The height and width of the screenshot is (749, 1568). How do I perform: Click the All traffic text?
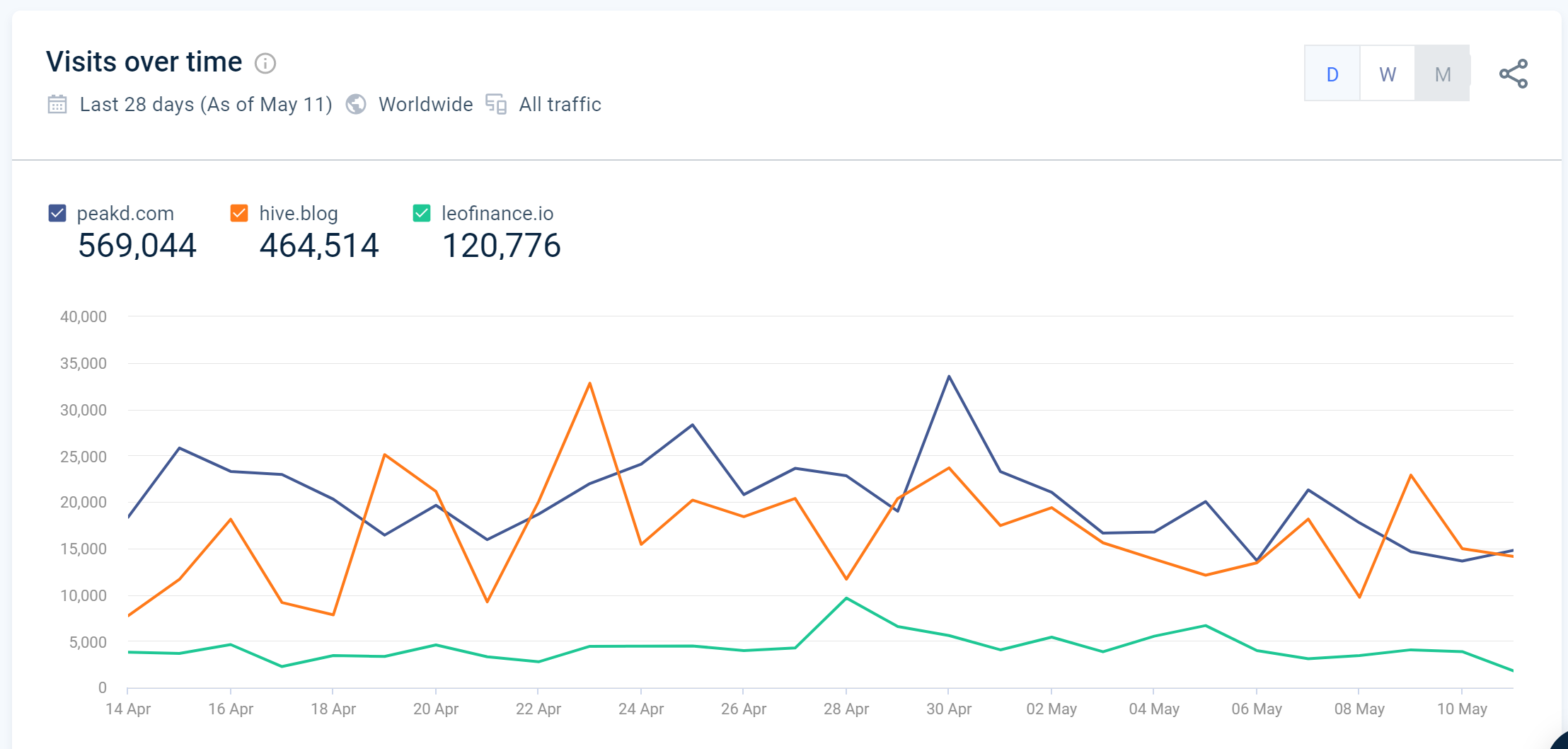pyautogui.click(x=560, y=105)
